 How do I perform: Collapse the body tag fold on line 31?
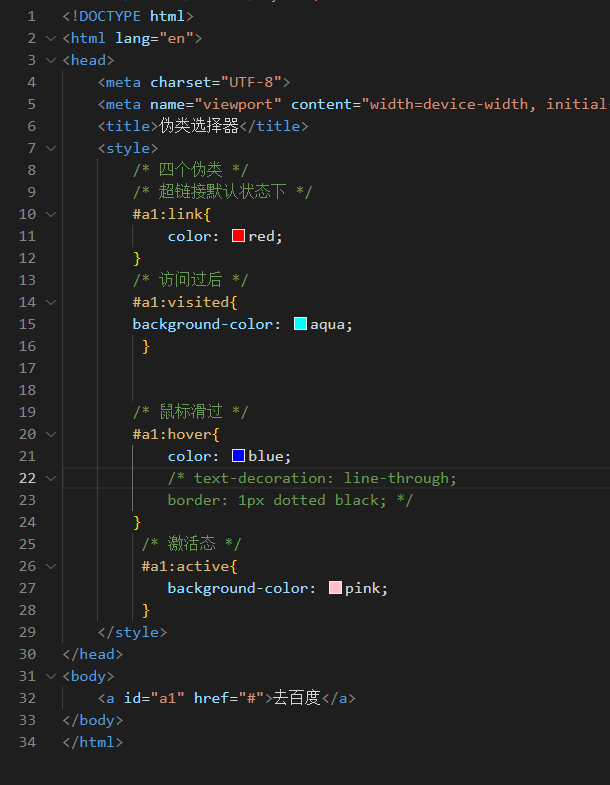click(51, 677)
